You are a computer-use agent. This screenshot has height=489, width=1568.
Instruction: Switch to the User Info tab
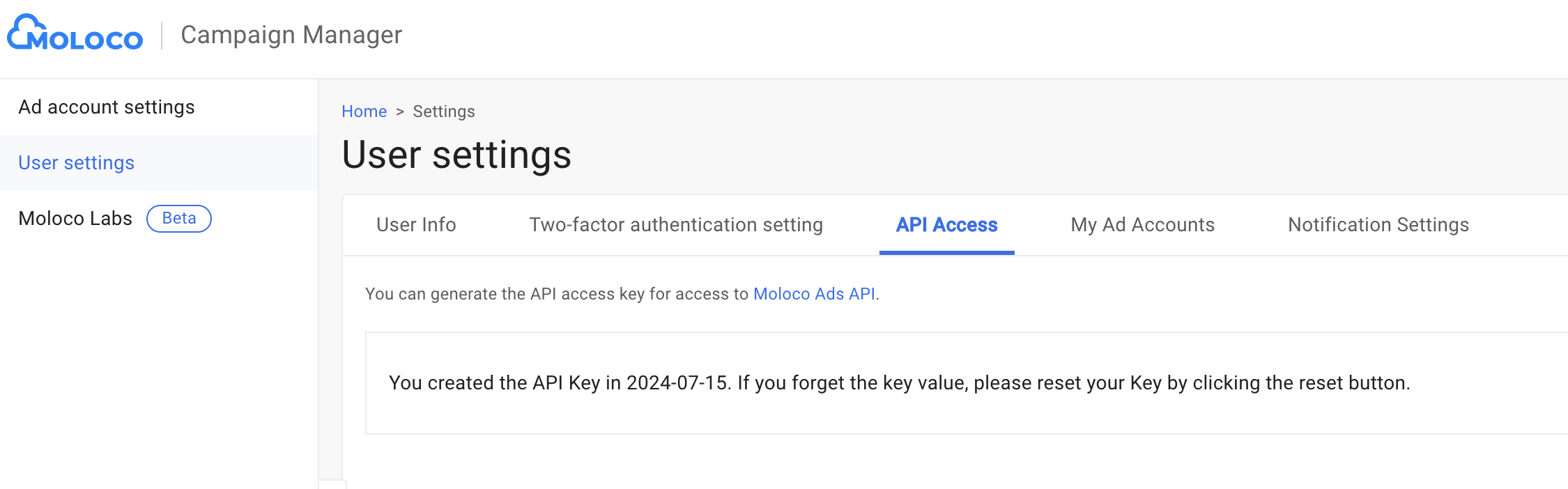(x=416, y=225)
